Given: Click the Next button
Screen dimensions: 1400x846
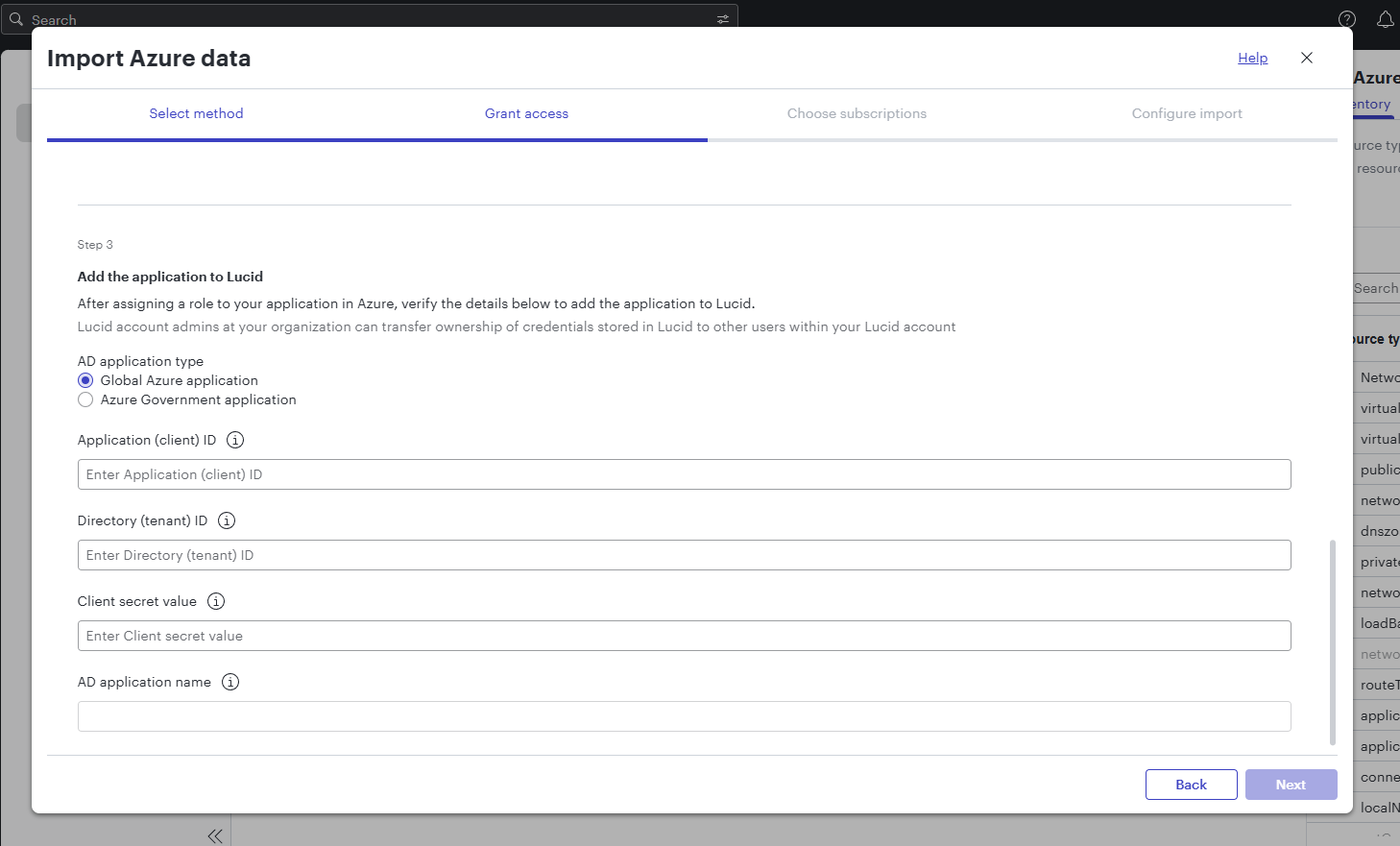Looking at the screenshot, I should [x=1291, y=784].
